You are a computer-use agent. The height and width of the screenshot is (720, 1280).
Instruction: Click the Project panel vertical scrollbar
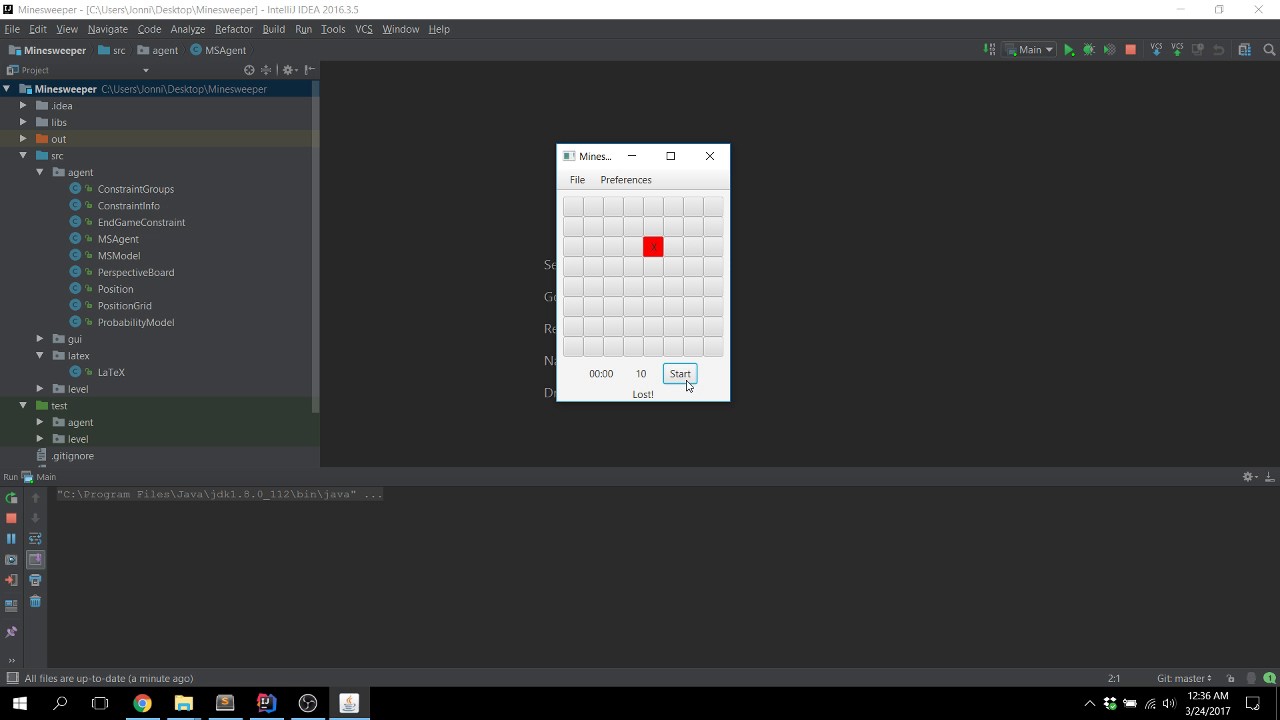click(x=316, y=247)
